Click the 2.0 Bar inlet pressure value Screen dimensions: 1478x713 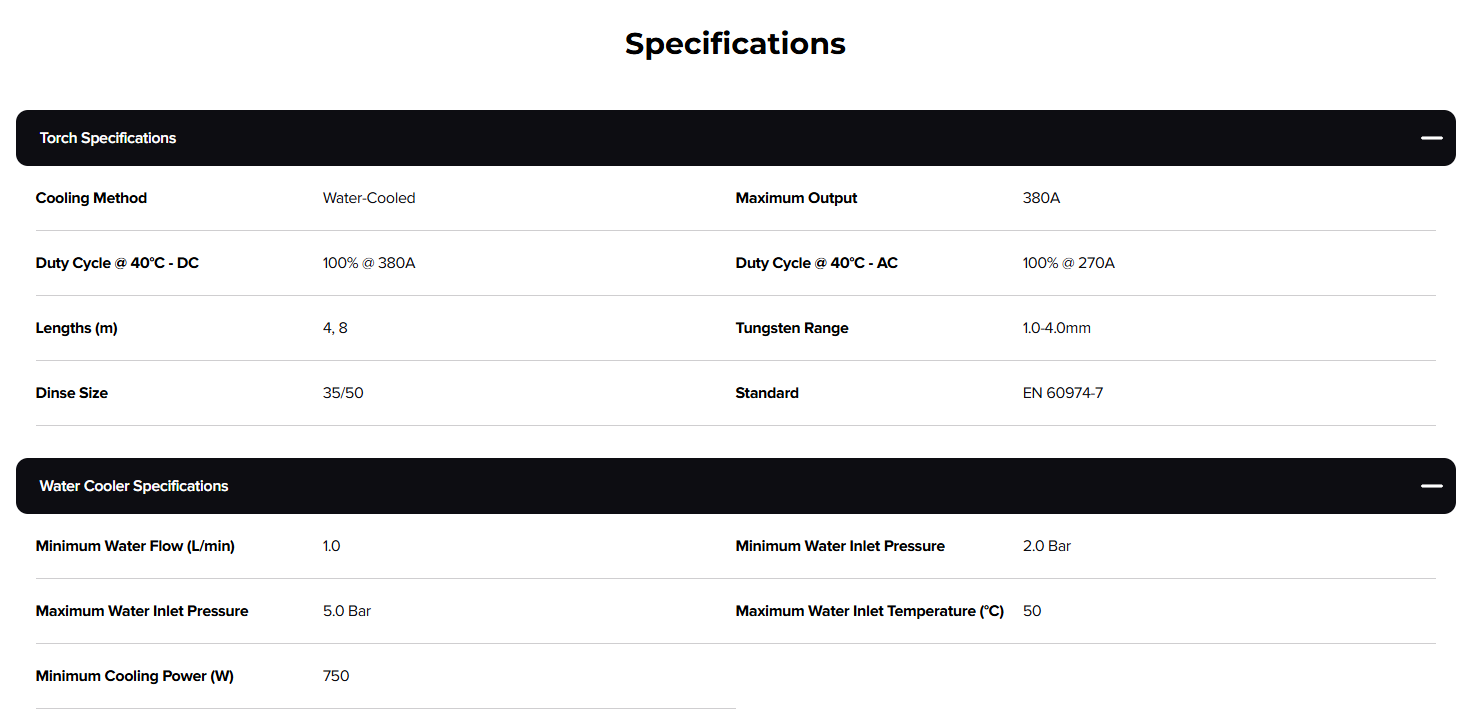pos(1046,546)
